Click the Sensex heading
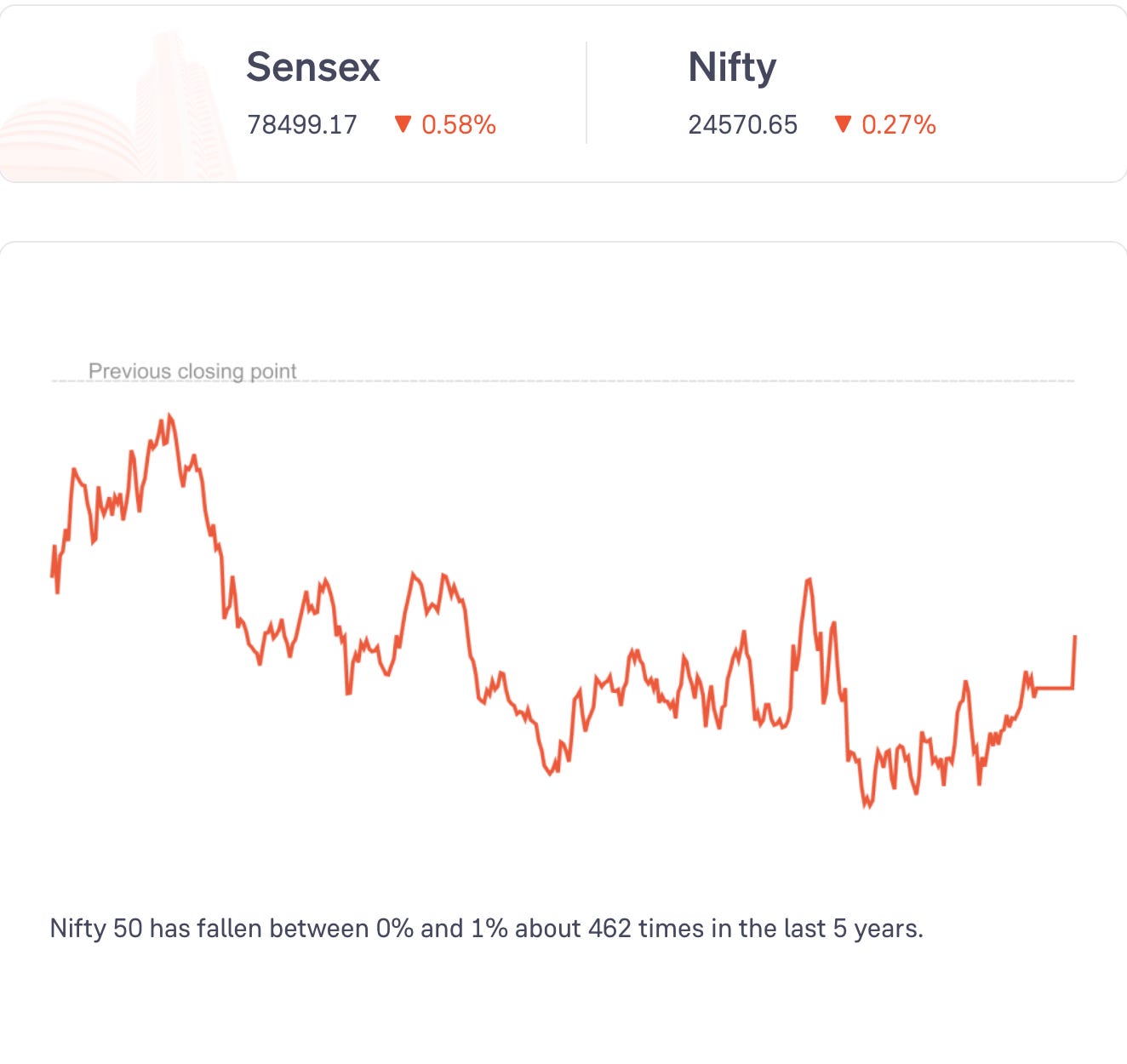This screenshot has height=1064, width=1127. coord(312,67)
